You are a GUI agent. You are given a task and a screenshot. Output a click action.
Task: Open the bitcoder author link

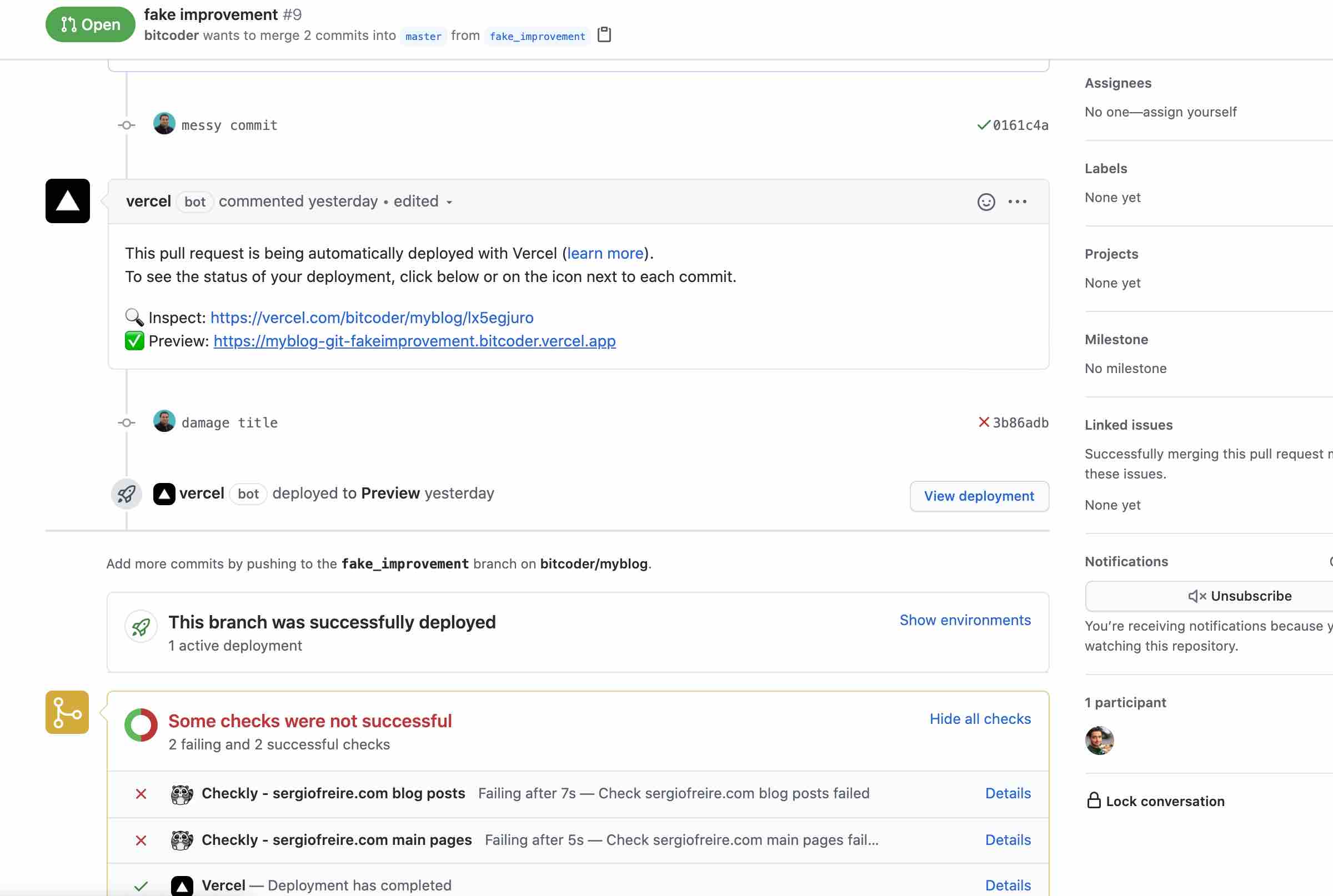172,36
